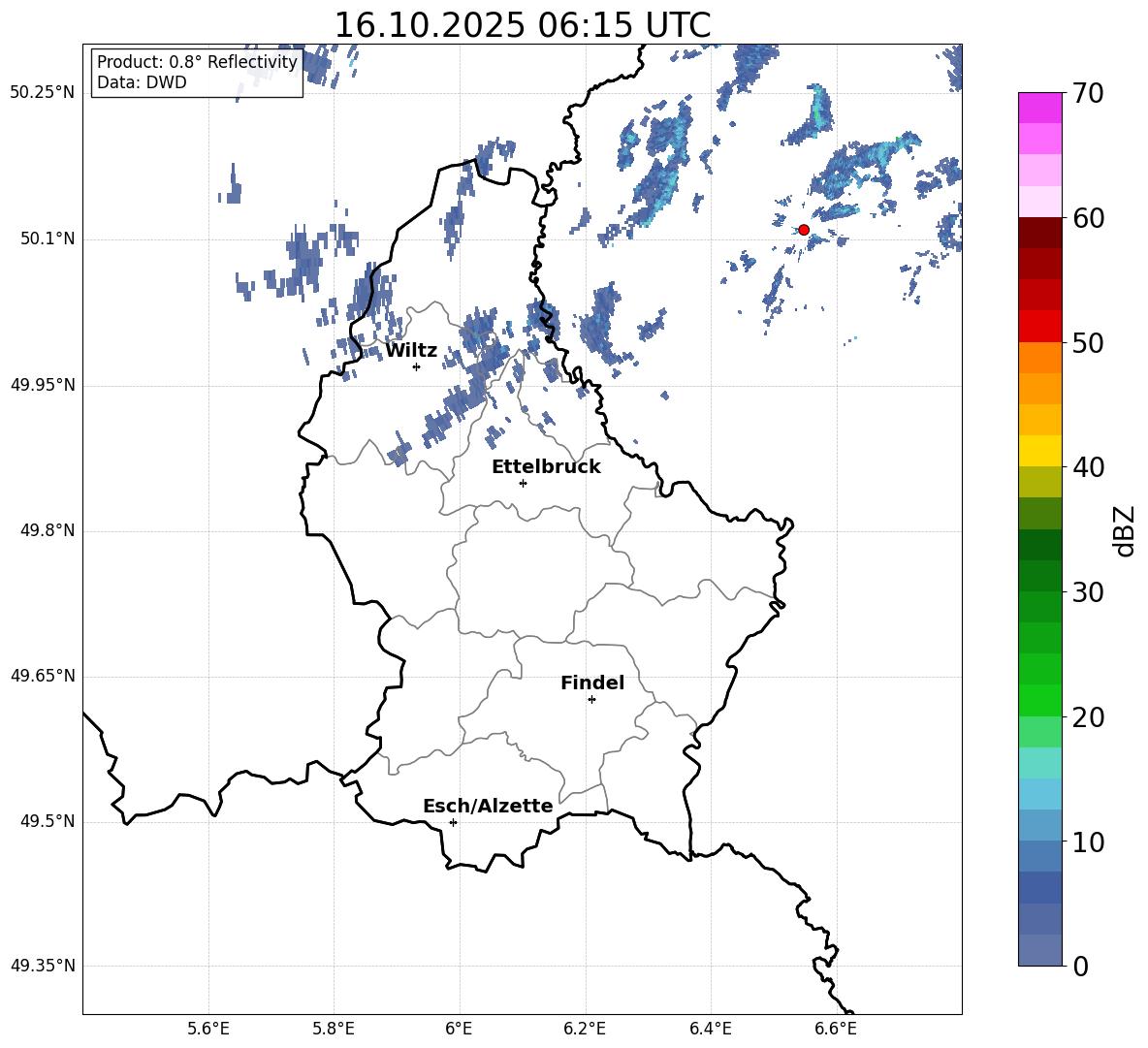
Task: Click the 6°E longitude tick label
Action: coord(459,1029)
